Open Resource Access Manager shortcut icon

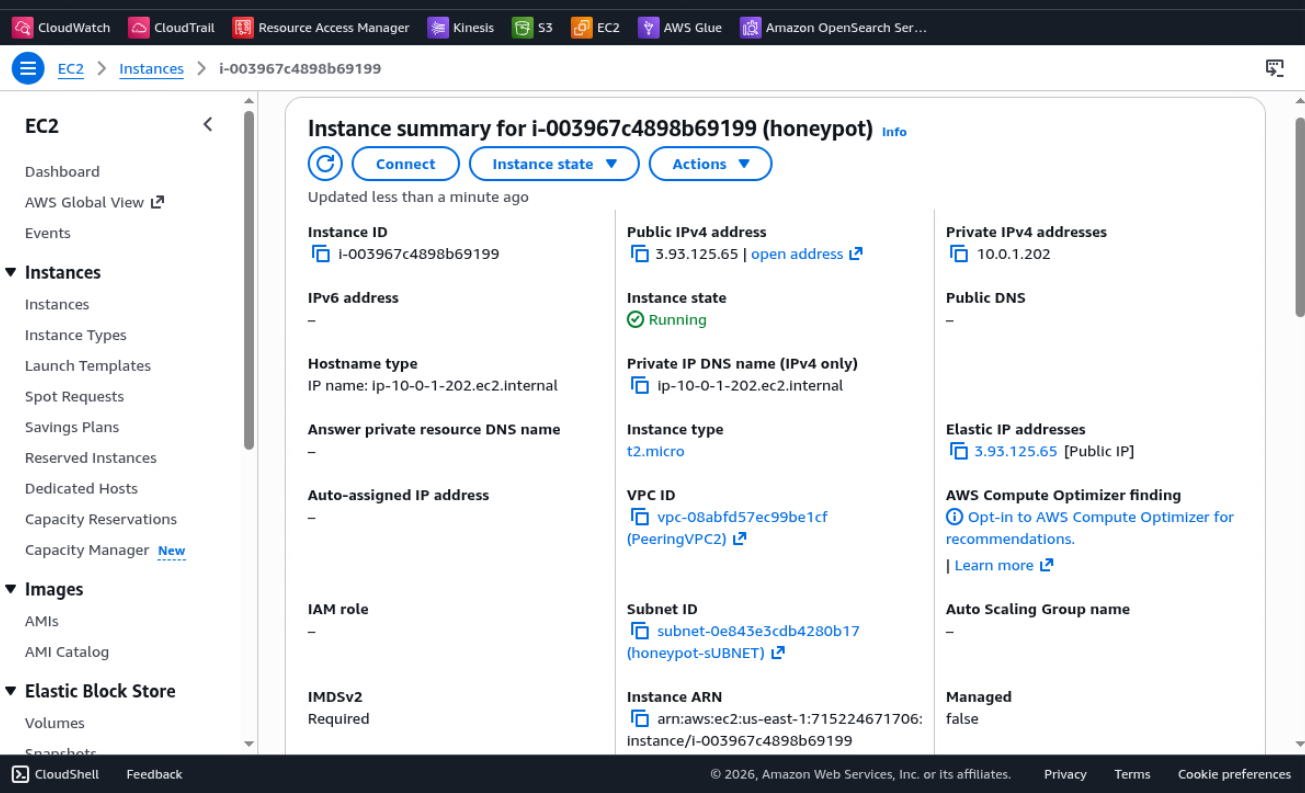pos(243,28)
